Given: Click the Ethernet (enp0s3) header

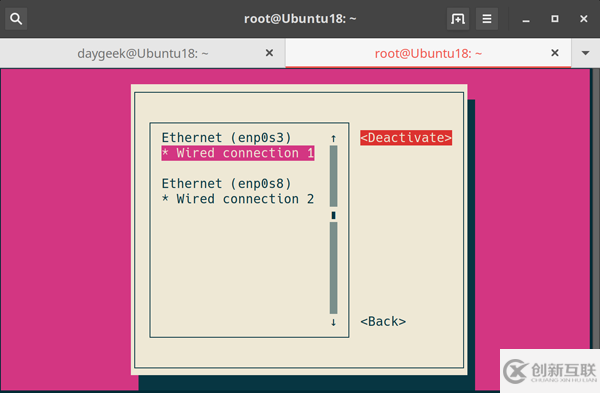Looking at the screenshot, I should [x=226, y=138].
